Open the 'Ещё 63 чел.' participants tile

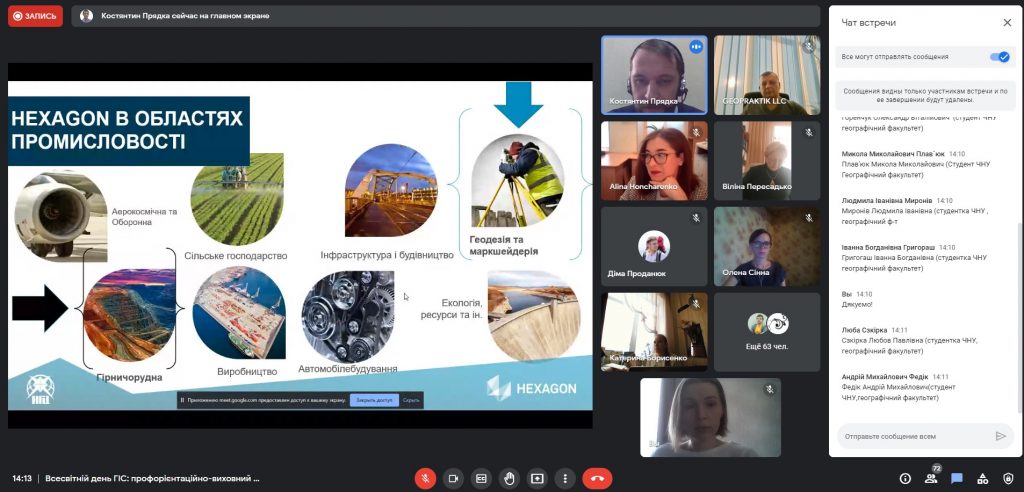[x=767, y=332]
